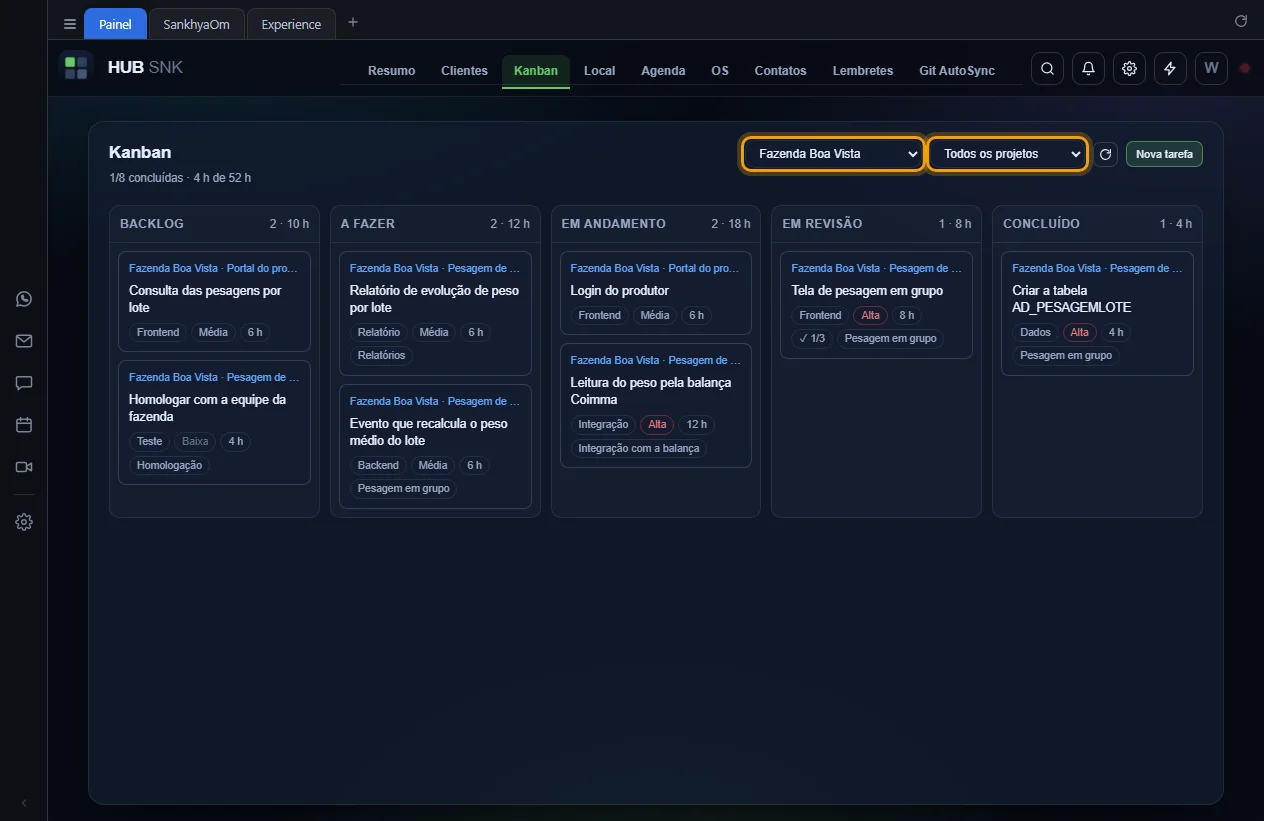
Task: Open WhatsApp icon in left sidebar
Action: pos(24,299)
